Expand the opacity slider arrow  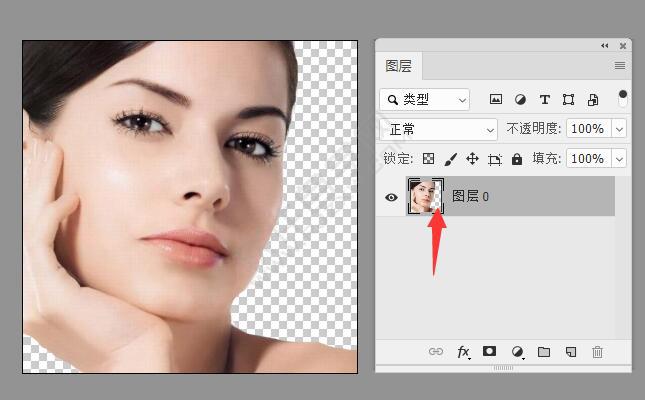coord(619,129)
